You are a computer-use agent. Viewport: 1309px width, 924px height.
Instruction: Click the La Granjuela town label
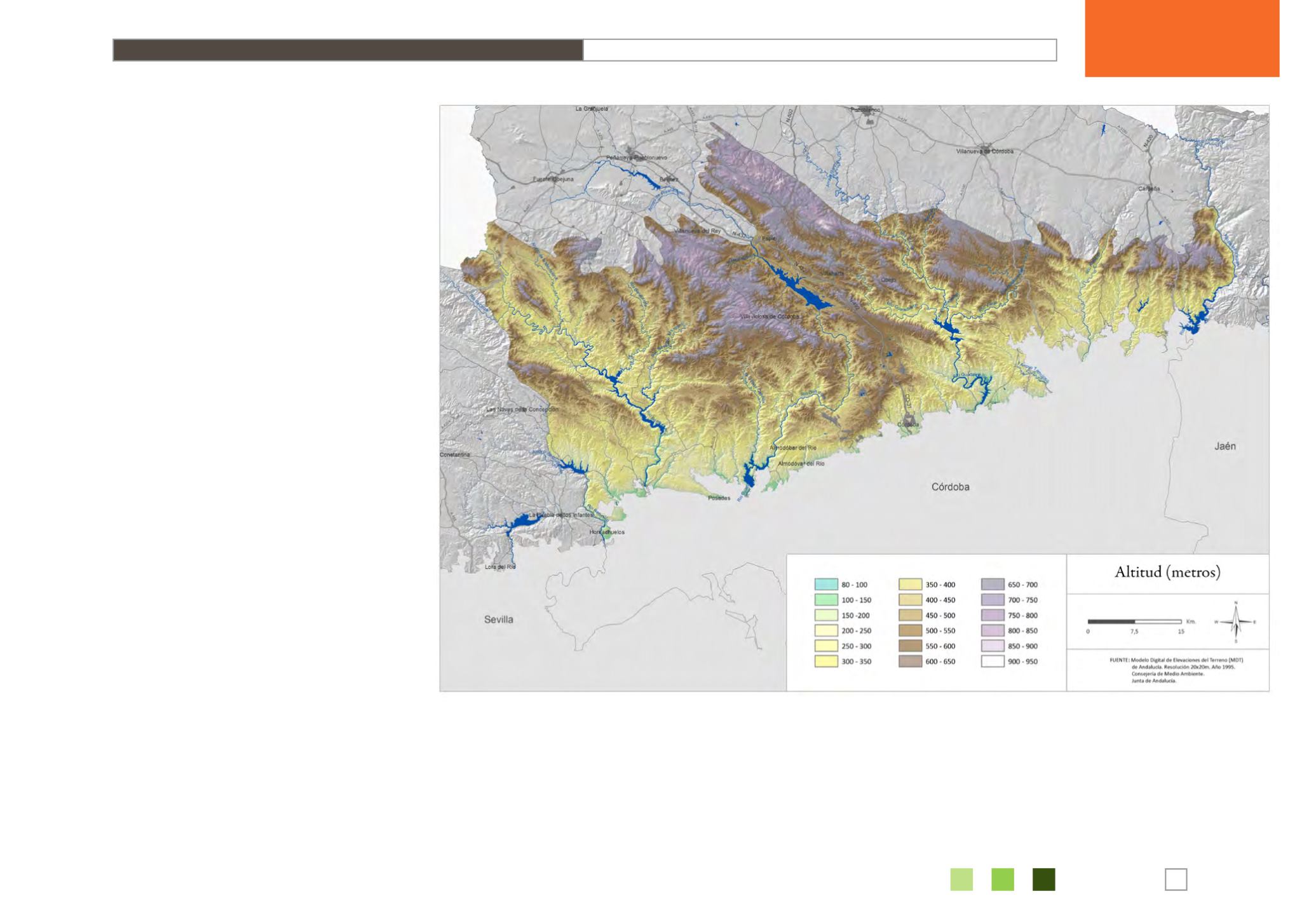click(592, 109)
